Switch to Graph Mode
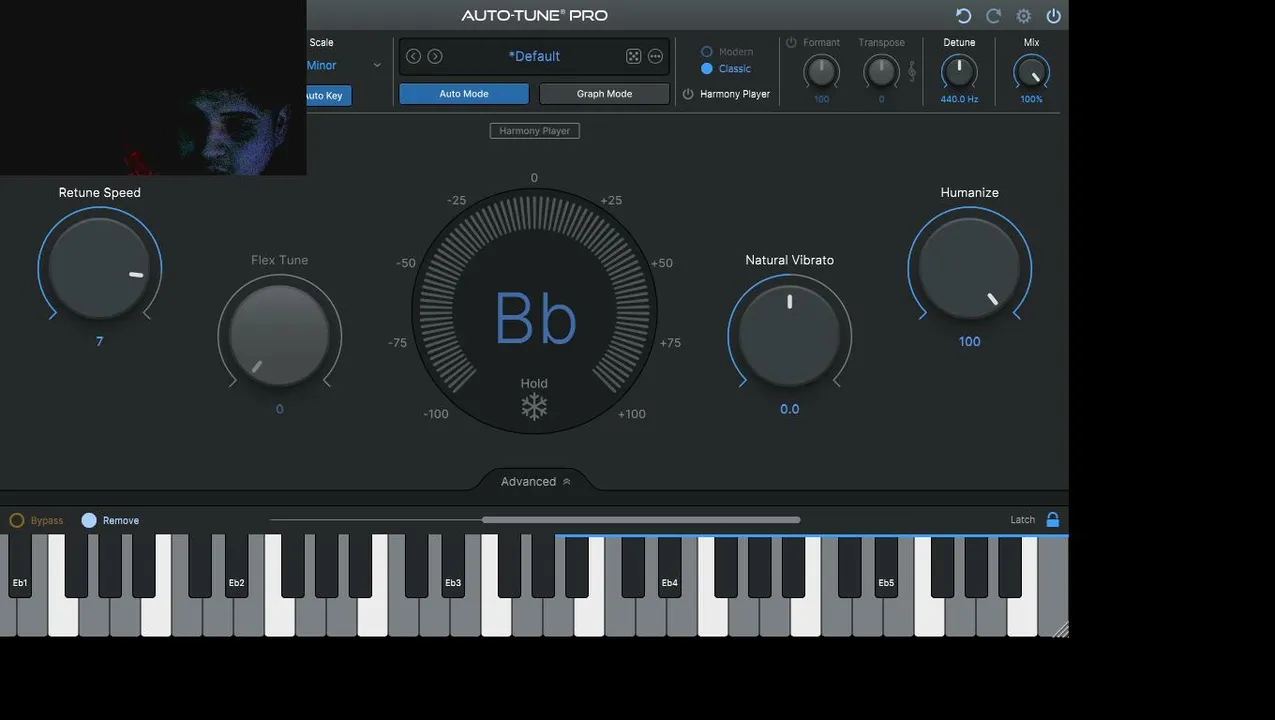1275x720 pixels. (604, 94)
